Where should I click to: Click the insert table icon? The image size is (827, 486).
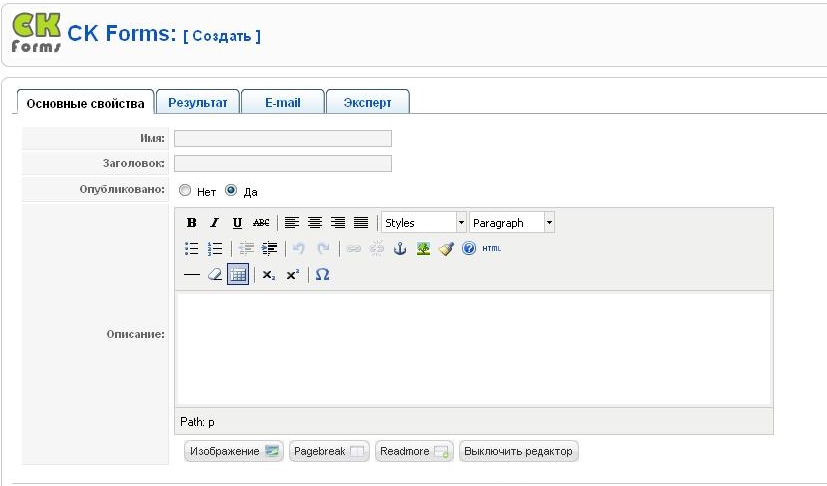click(x=238, y=274)
